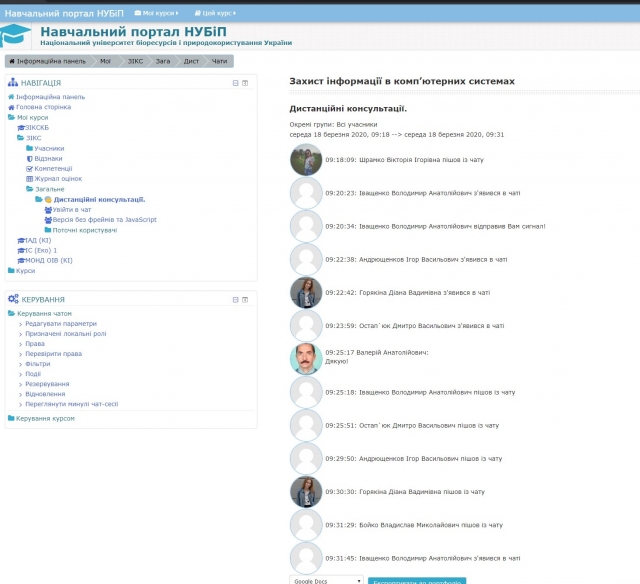640x584 pixels.
Task: Open the МОНД ОІВ (КІ) course
Action: pyautogui.click(x=49, y=260)
